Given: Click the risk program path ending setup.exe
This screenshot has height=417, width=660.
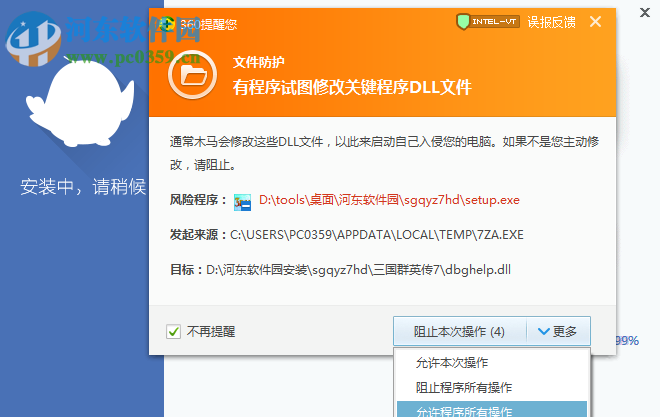Looking at the screenshot, I should click(389, 200).
